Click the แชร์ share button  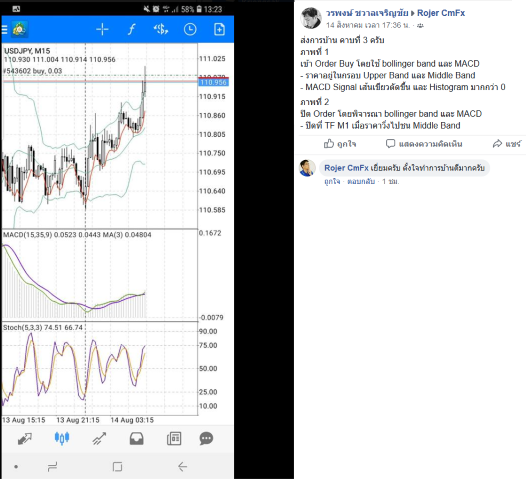click(507, 144)
